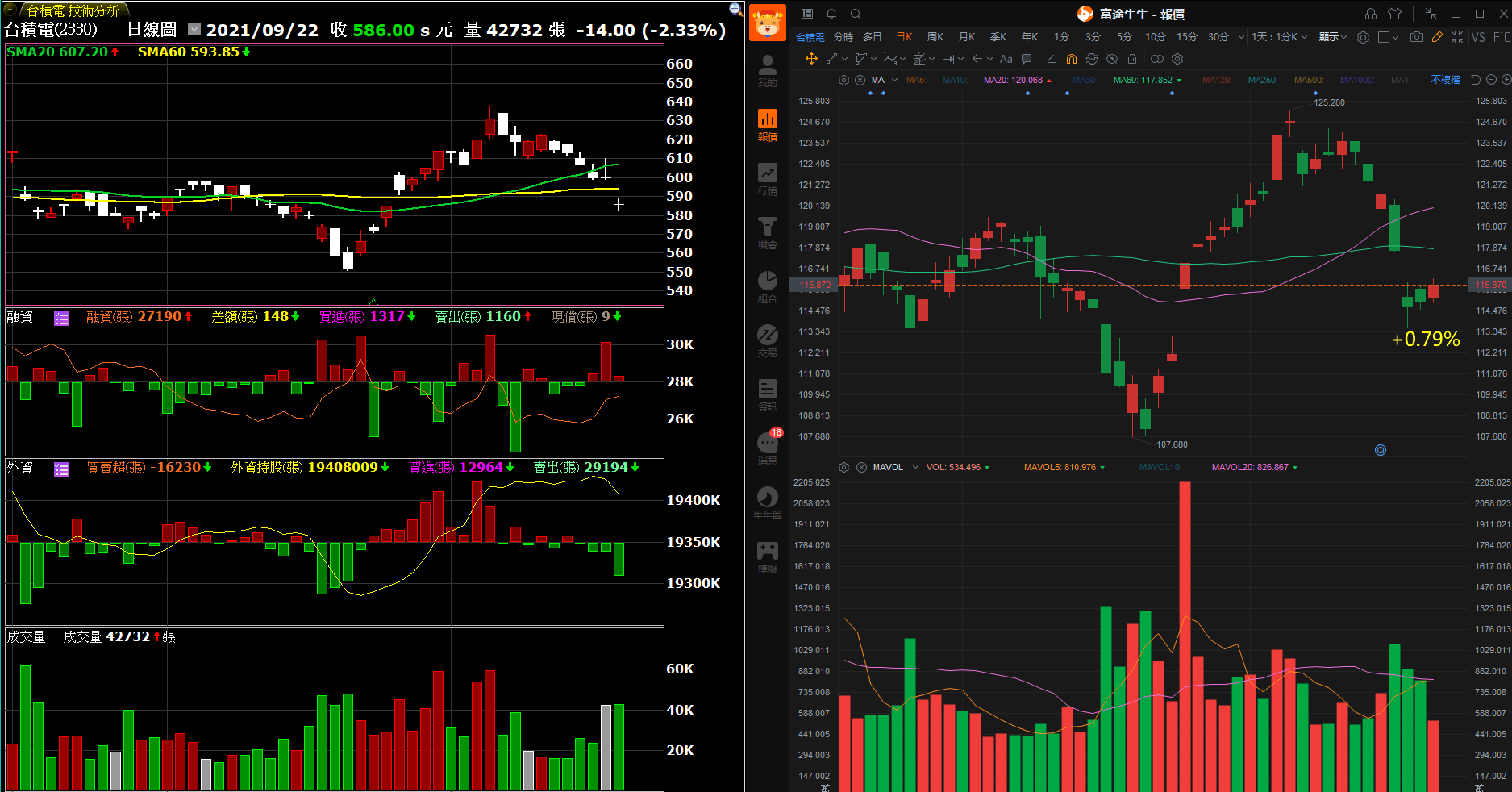This screenshot has width=1512, height=792.
Task: Open the 牛牛圈 community sidebar icon
Action: tap(768, 502)
